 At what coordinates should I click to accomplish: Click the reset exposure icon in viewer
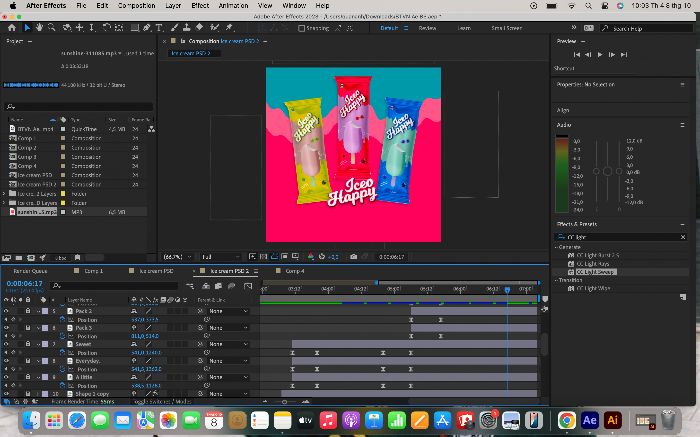point(321,257)
